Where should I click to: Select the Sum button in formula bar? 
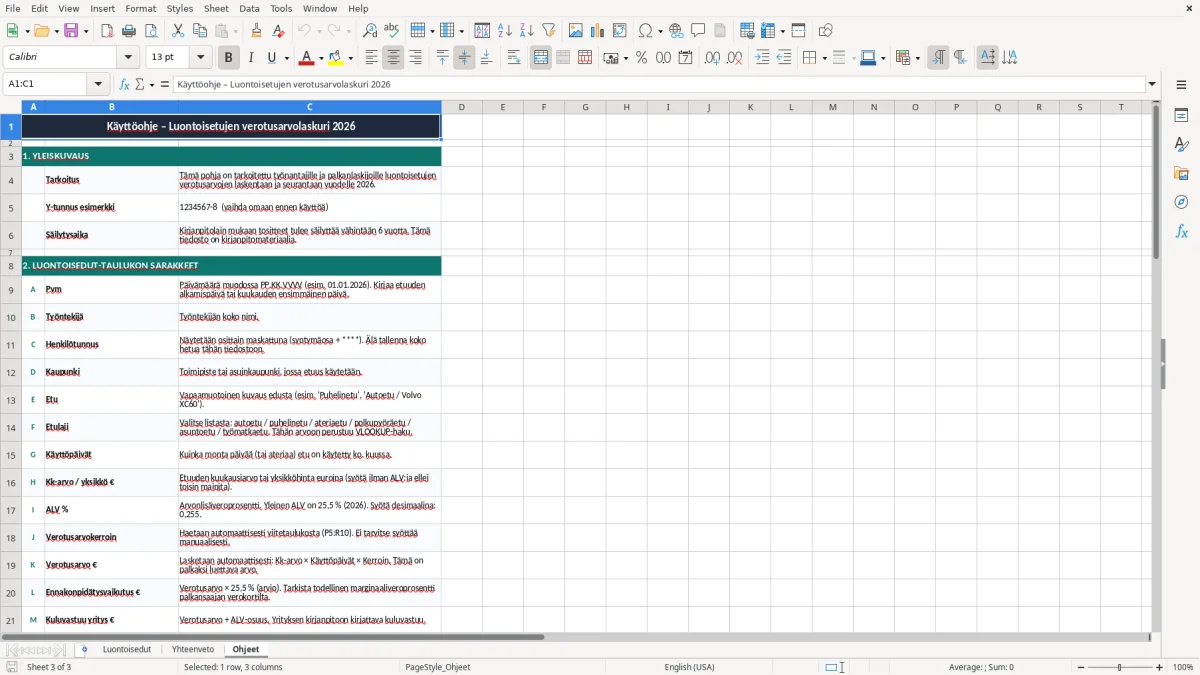(x=140, y=84)
